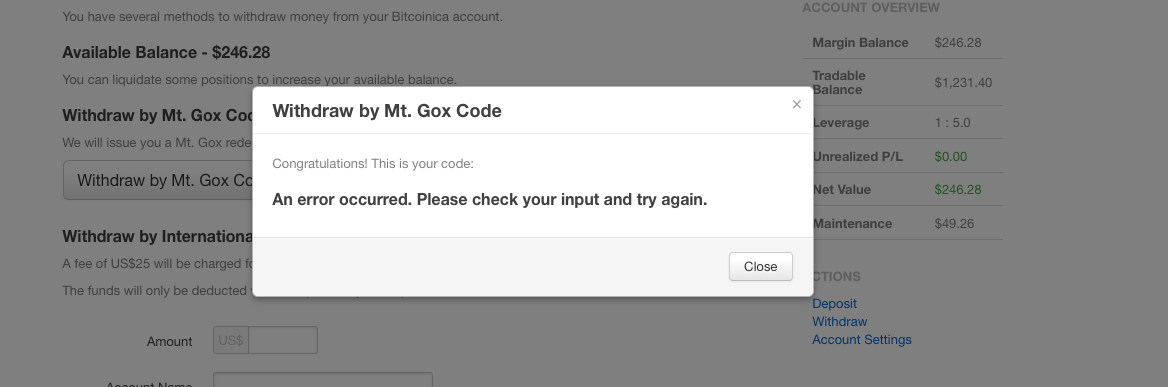Select the error message text in the dialog

489,199
